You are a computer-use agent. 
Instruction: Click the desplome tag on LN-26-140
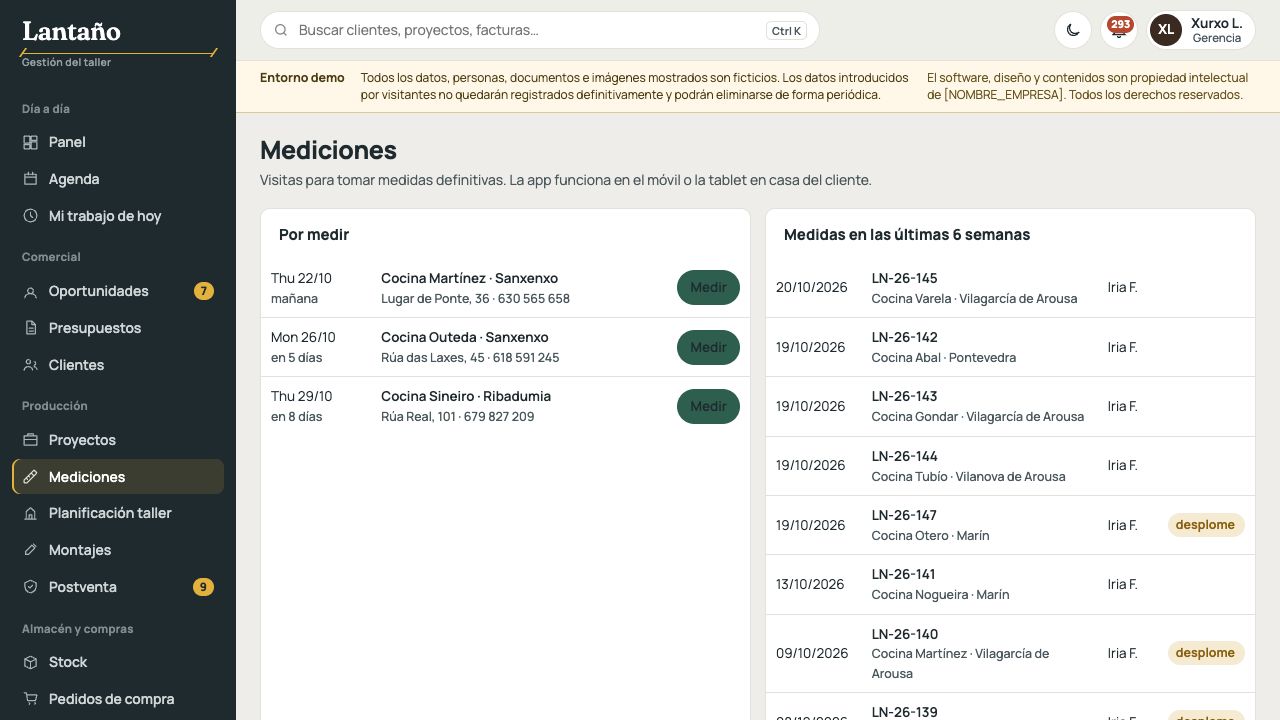(x=1206, y=653)
